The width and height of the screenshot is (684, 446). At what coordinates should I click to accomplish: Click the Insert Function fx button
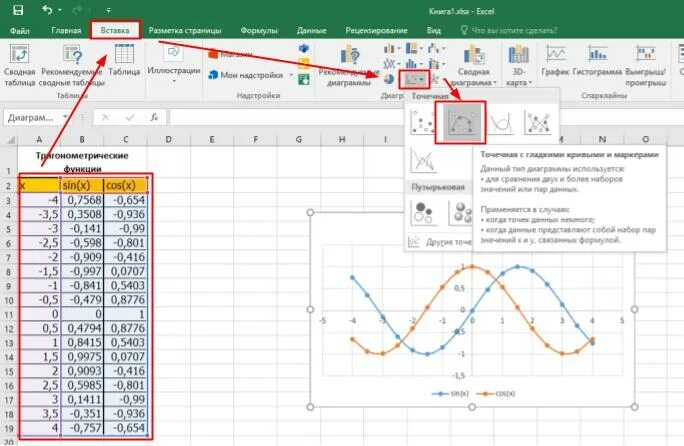(x=154, y=117)
